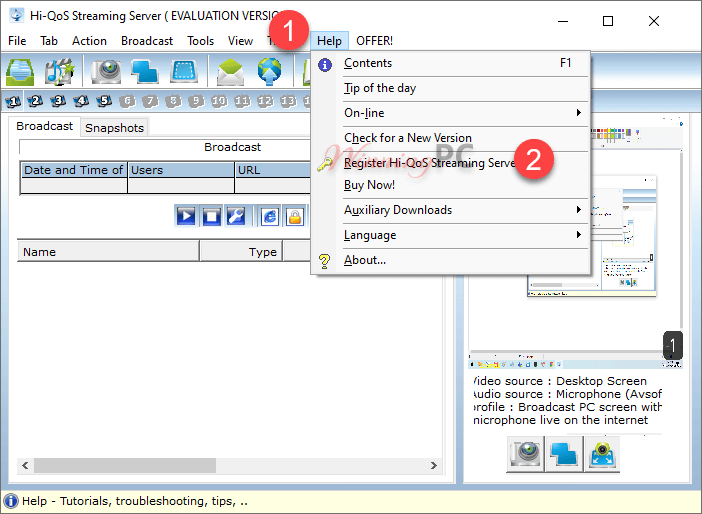Image resolution: width=702 pixels, height=514 pixels.
Task: Select the webcam capture toolbar icon
Action: (106, 71)
